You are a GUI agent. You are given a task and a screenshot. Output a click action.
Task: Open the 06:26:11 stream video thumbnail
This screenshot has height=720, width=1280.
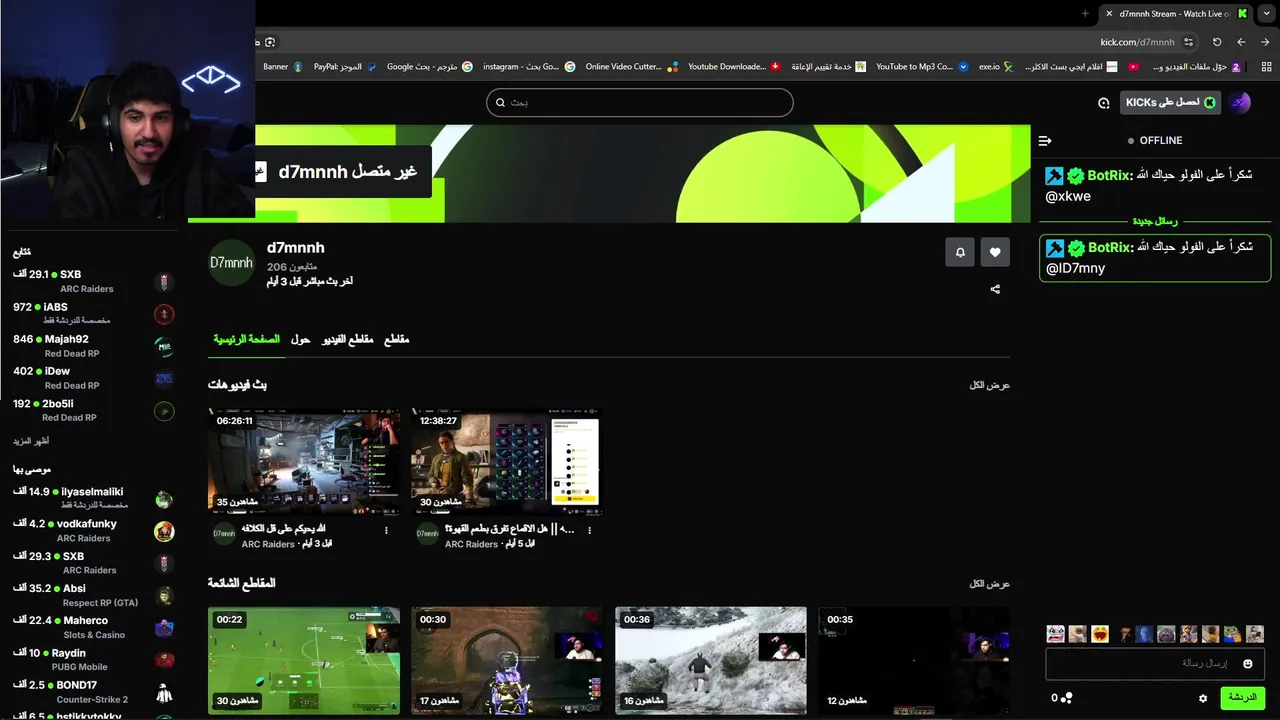[x=304, y=462]
